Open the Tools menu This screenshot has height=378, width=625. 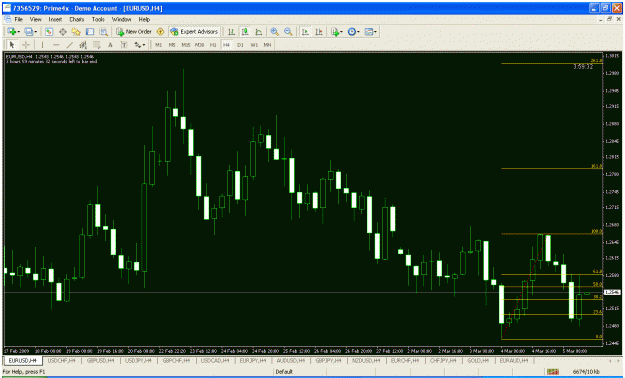[98, 19]
